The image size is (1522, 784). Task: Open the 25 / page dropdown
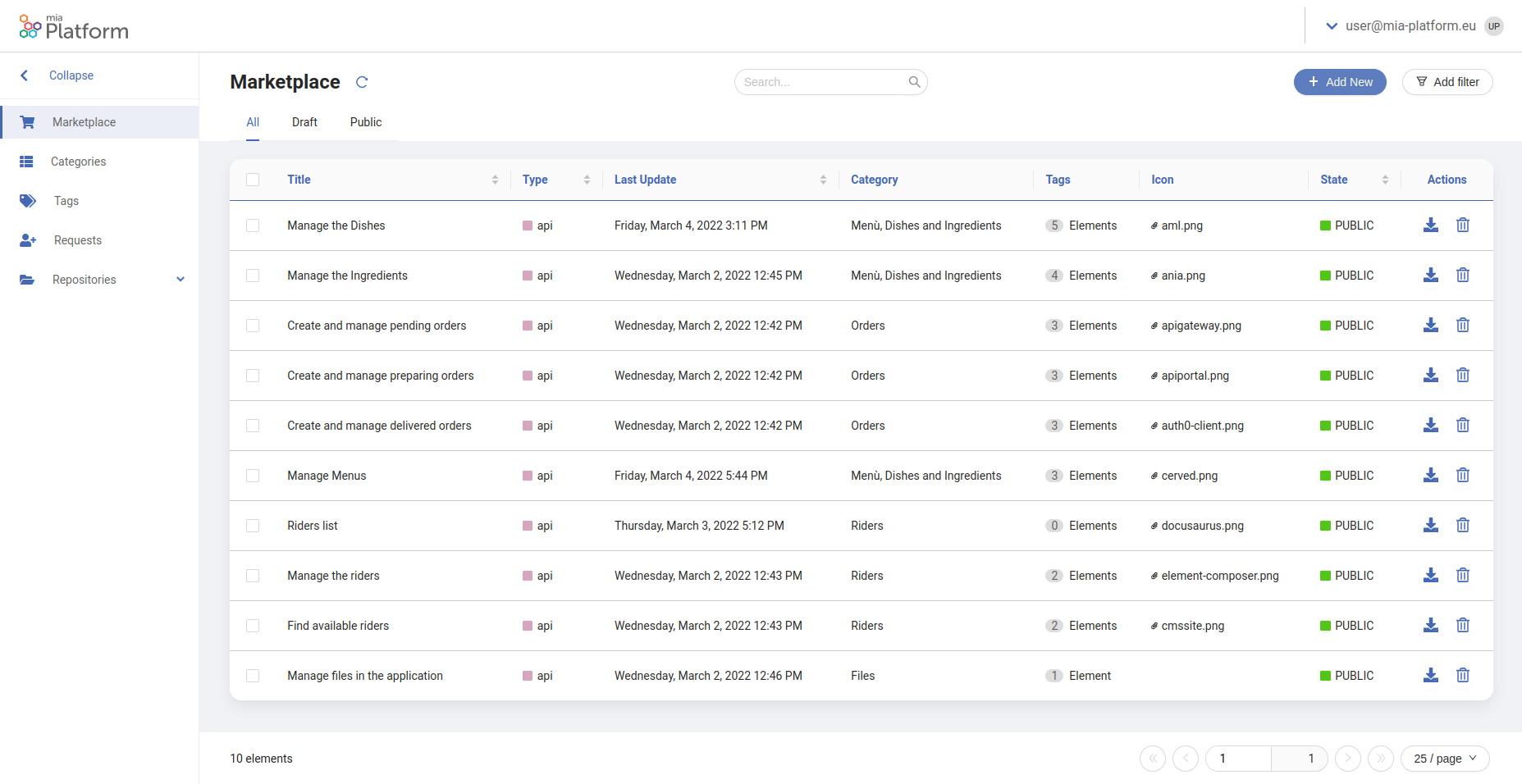[1445, 759]
